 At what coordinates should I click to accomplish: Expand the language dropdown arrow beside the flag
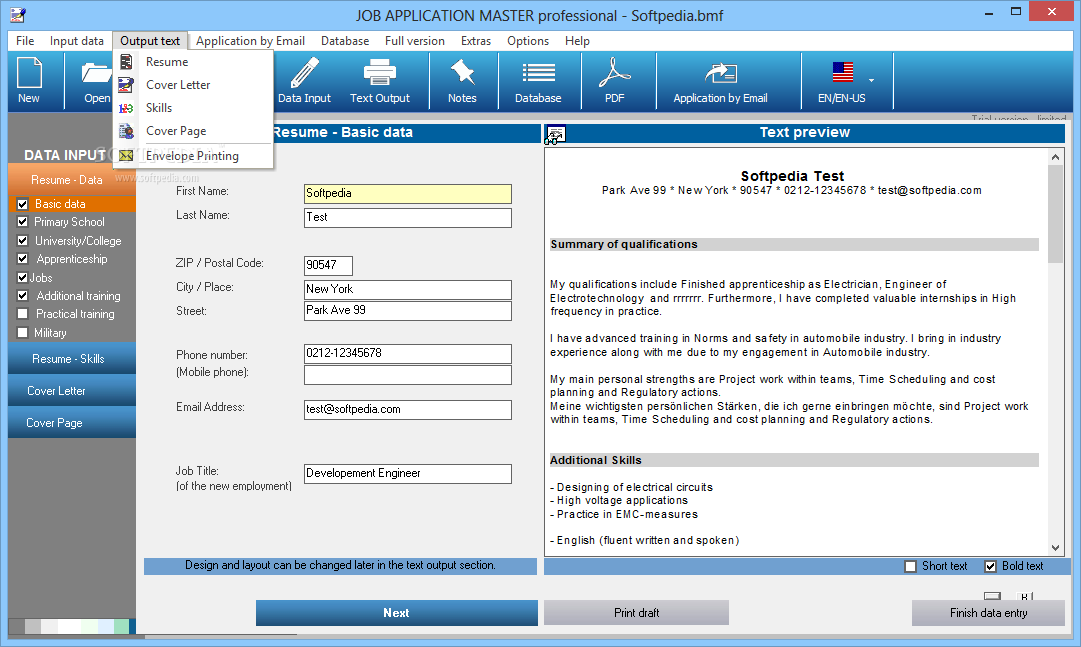(871, 81)
